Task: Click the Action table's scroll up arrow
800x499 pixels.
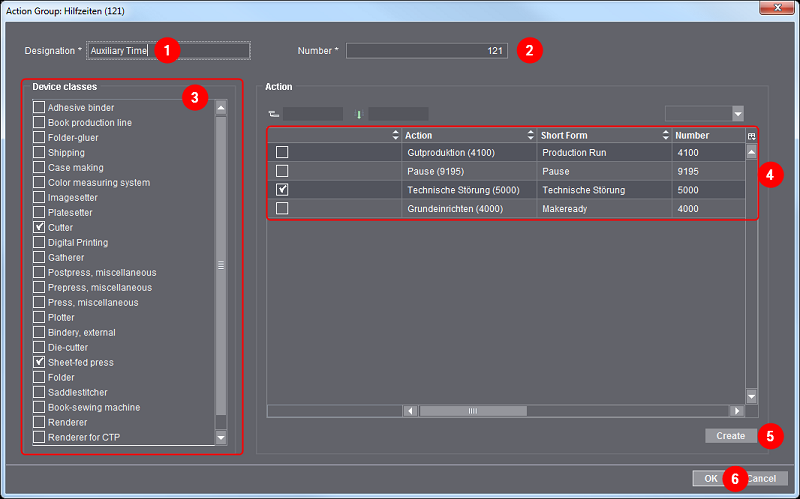Action: point(751,153)
